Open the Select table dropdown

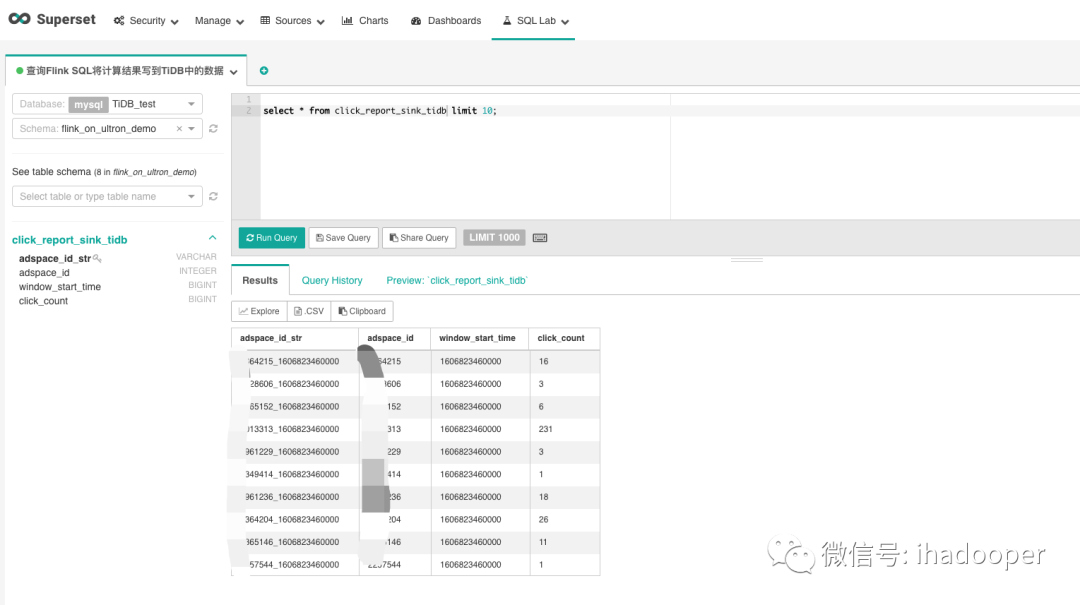point(107,196)
